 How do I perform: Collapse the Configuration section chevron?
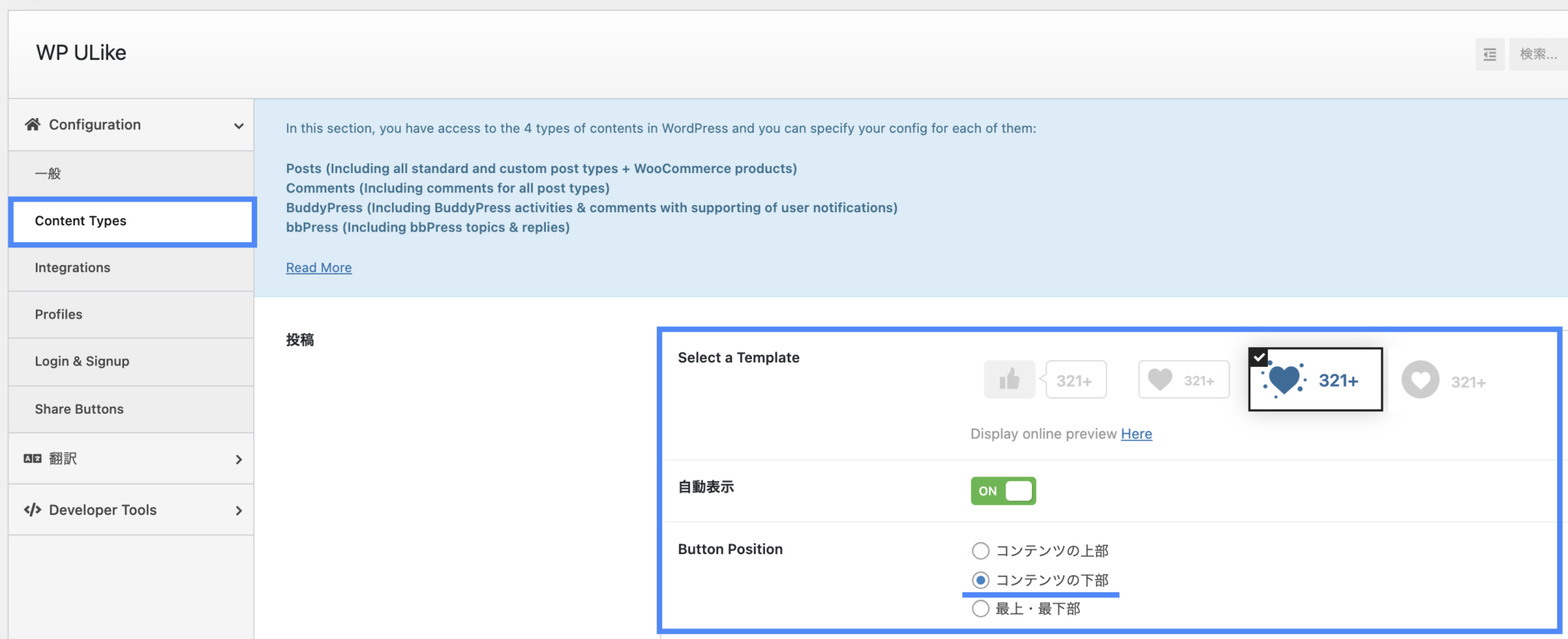pyautogui.click(x=238, y=124)
